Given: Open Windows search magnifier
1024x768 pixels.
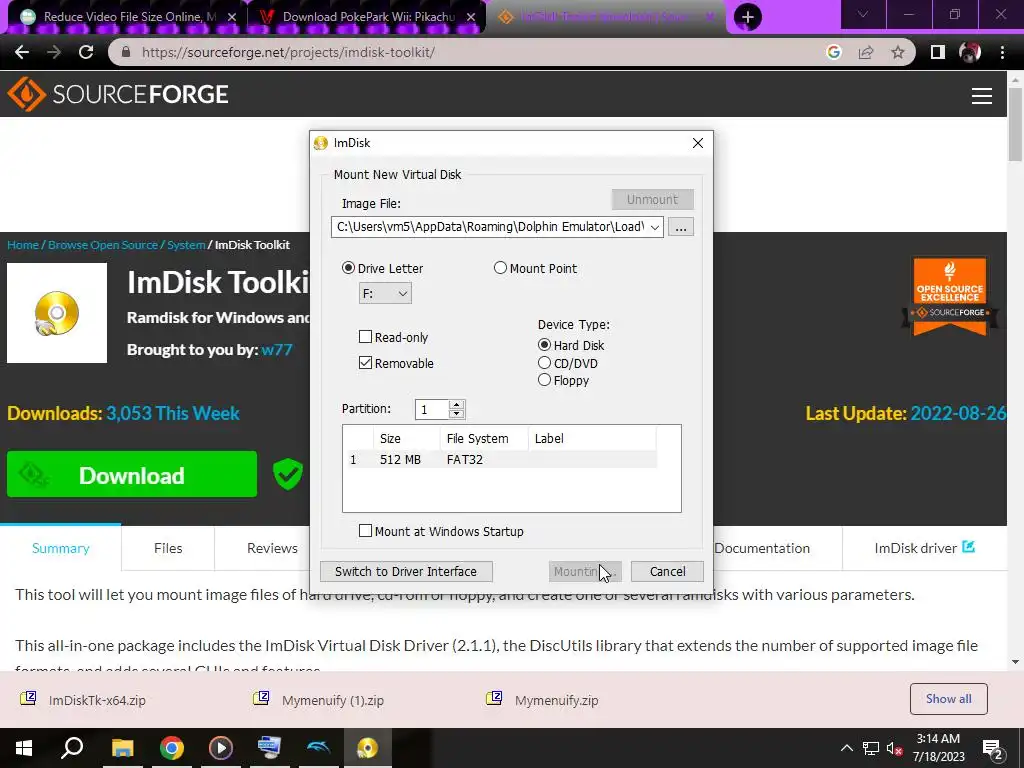Looking at the screenshot, I should click(x=72, y=748).
